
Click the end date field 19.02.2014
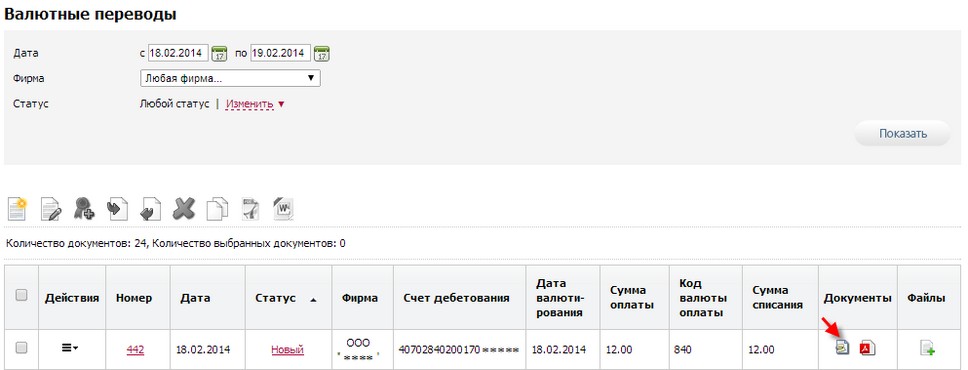pyautogui.click(x=280, y=53)
